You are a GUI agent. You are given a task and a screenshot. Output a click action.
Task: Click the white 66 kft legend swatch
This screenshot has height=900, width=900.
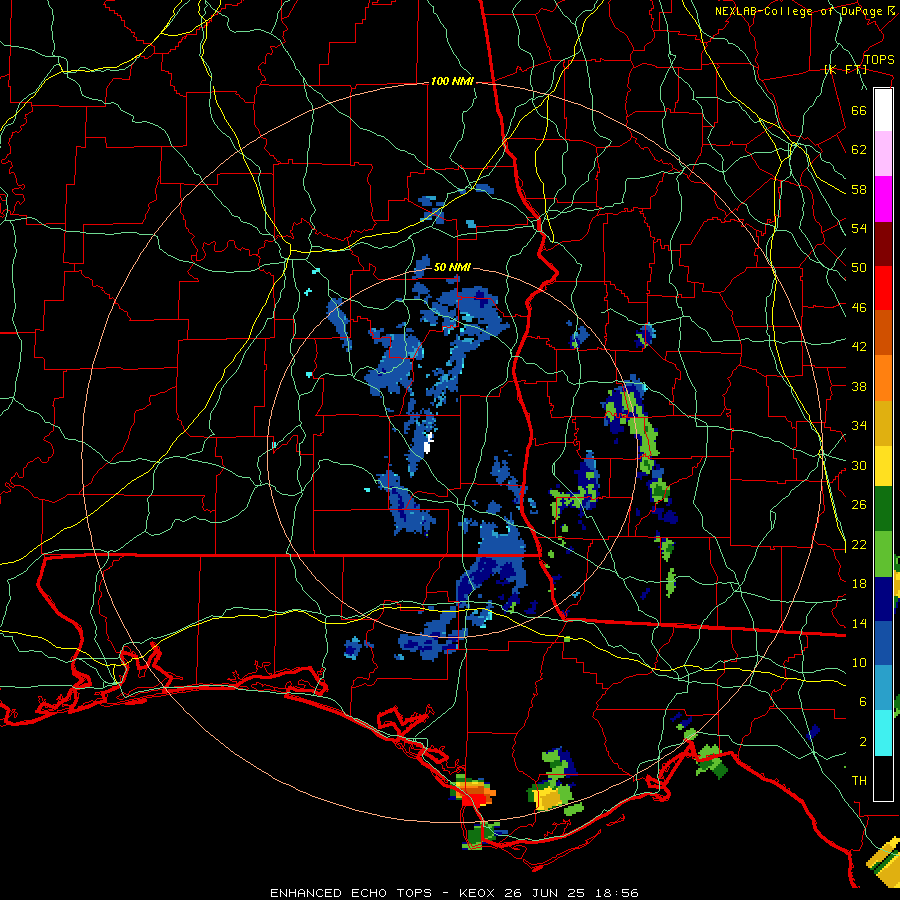883,110
